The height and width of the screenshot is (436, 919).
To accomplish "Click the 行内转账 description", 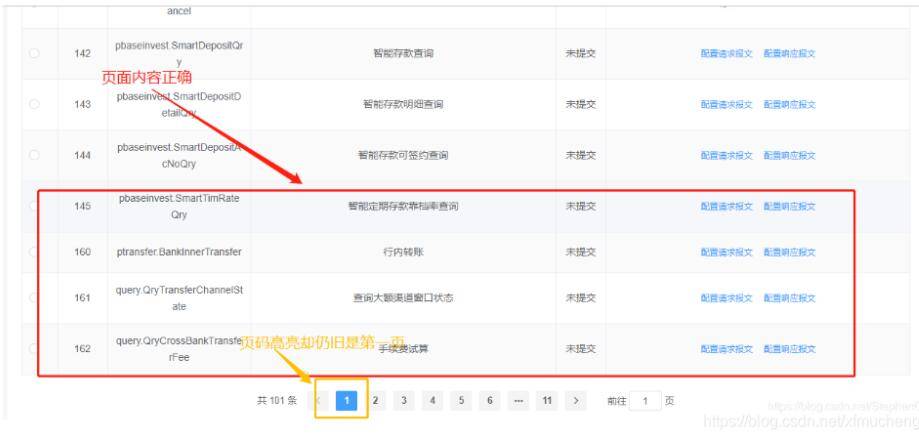I will (403, 252).
